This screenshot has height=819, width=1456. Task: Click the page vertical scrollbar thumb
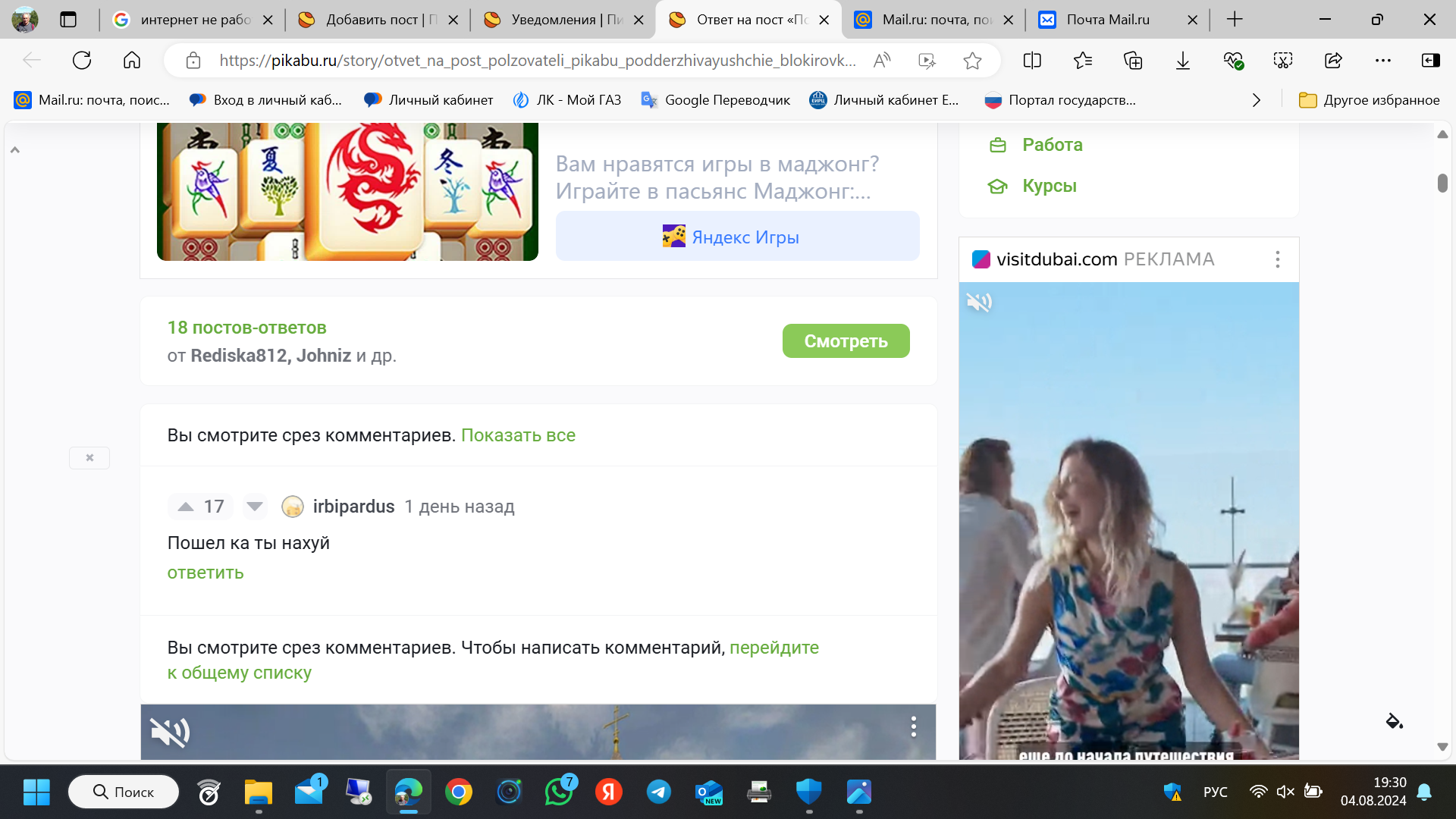[1442, 183]
